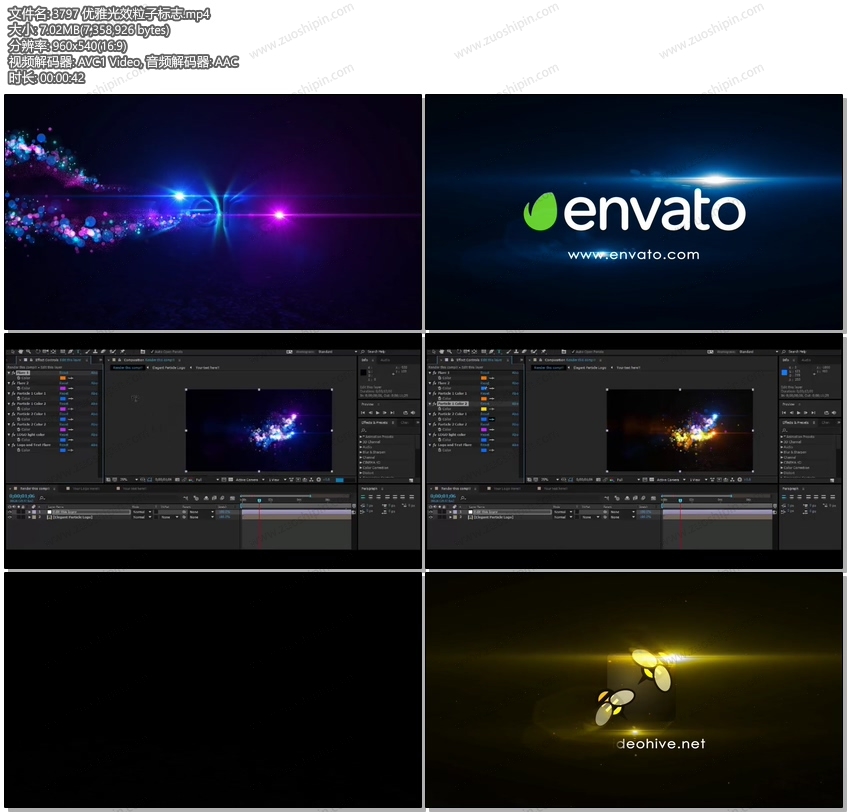
Task: Select the Zoom tool in the purple-particle After Effects frame
Action: (x=28, y=352)
